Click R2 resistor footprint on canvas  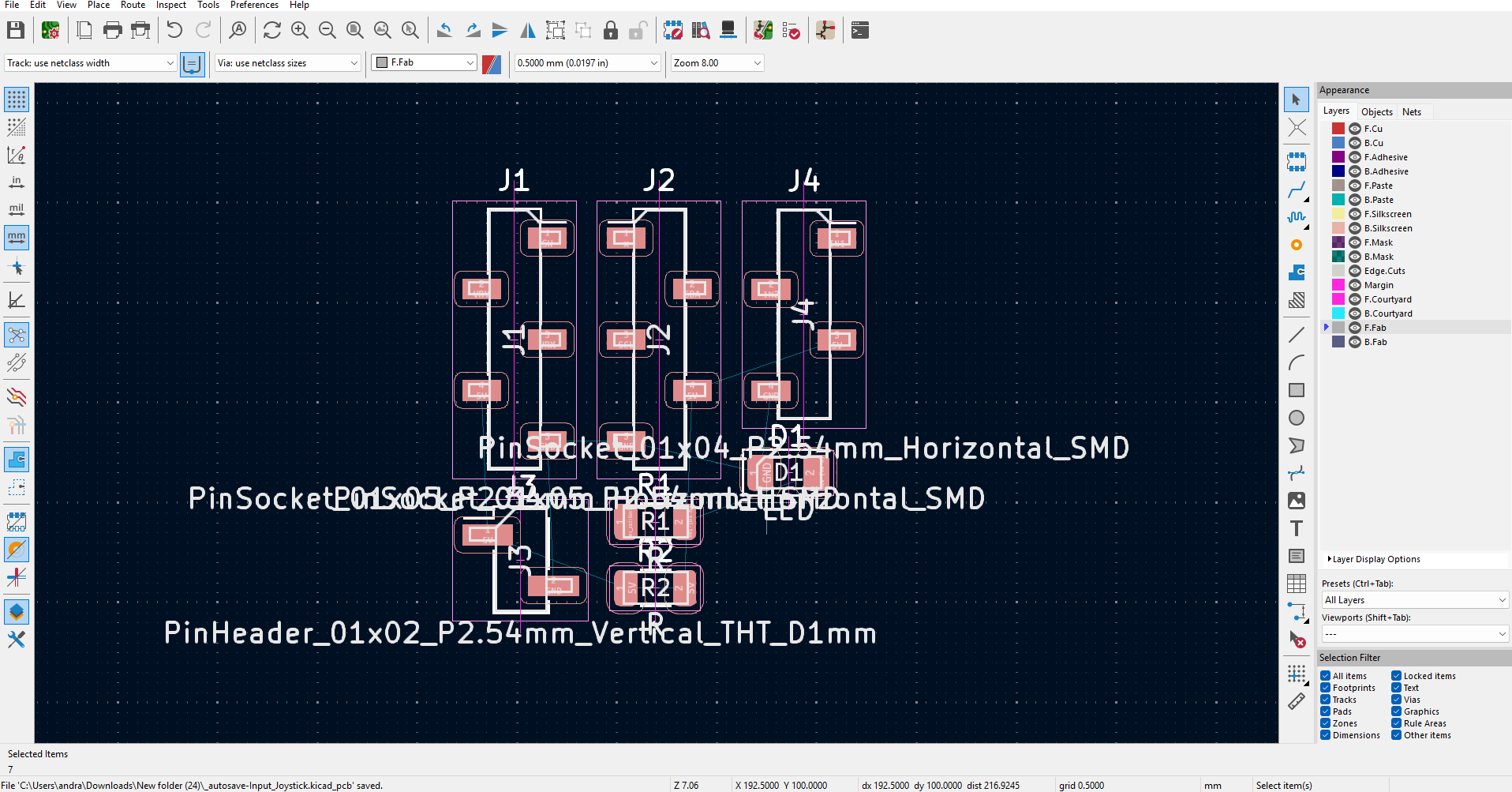pos(655,588)
